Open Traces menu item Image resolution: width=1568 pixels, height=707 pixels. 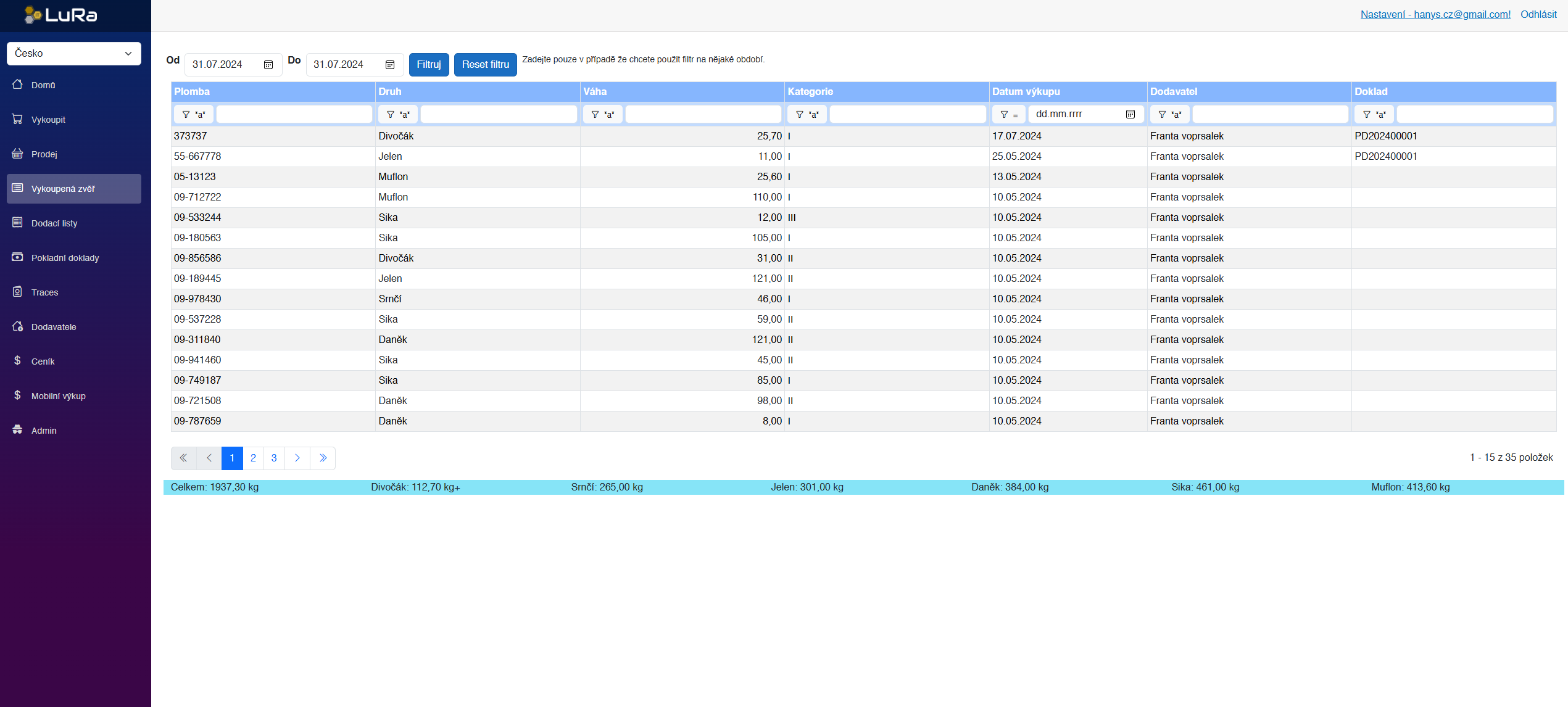74,292
